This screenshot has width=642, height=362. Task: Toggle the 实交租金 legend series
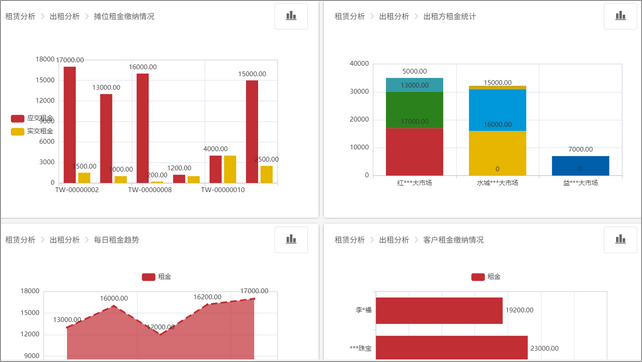[x=32, y=131]
